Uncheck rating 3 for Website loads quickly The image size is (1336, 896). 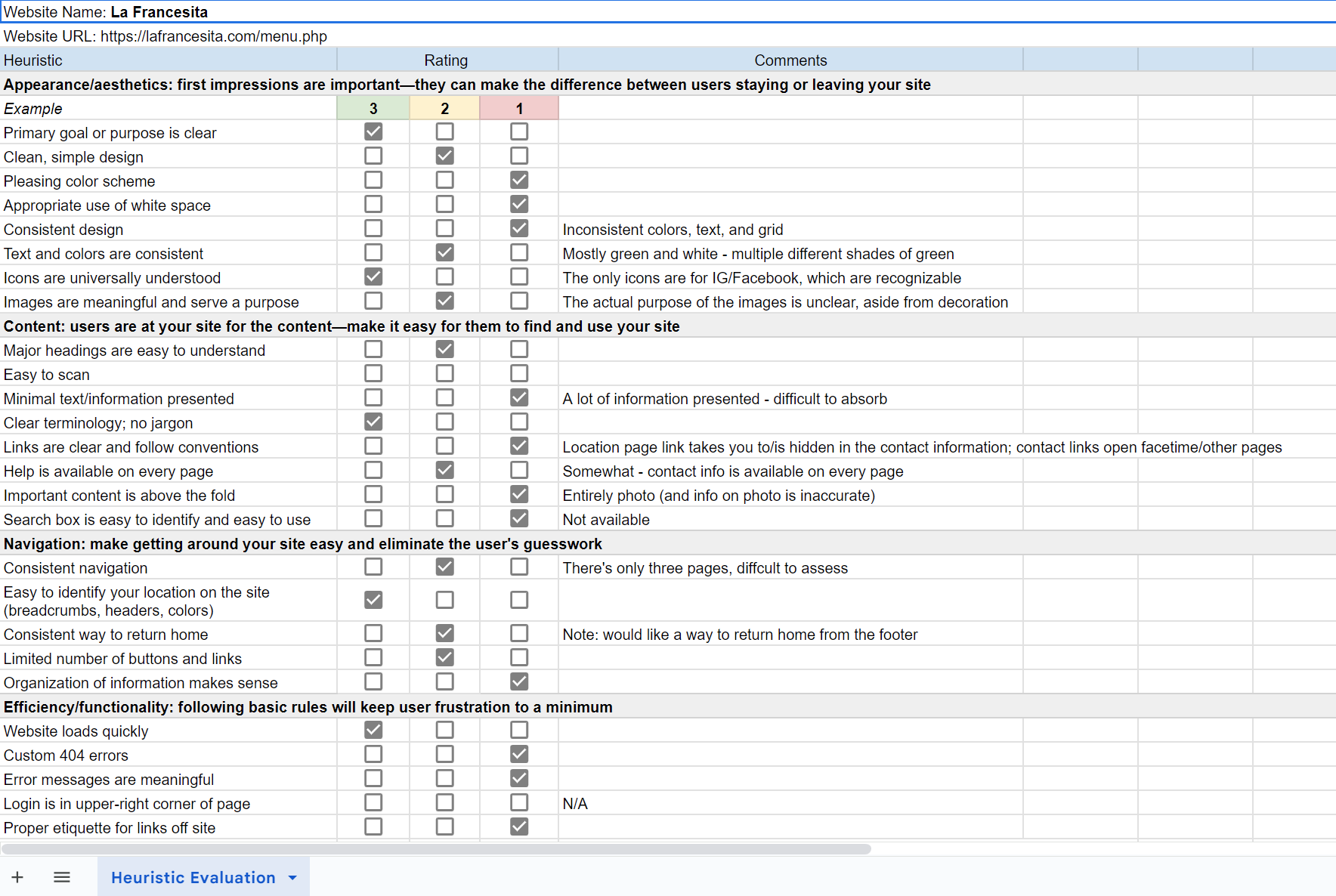373,730
